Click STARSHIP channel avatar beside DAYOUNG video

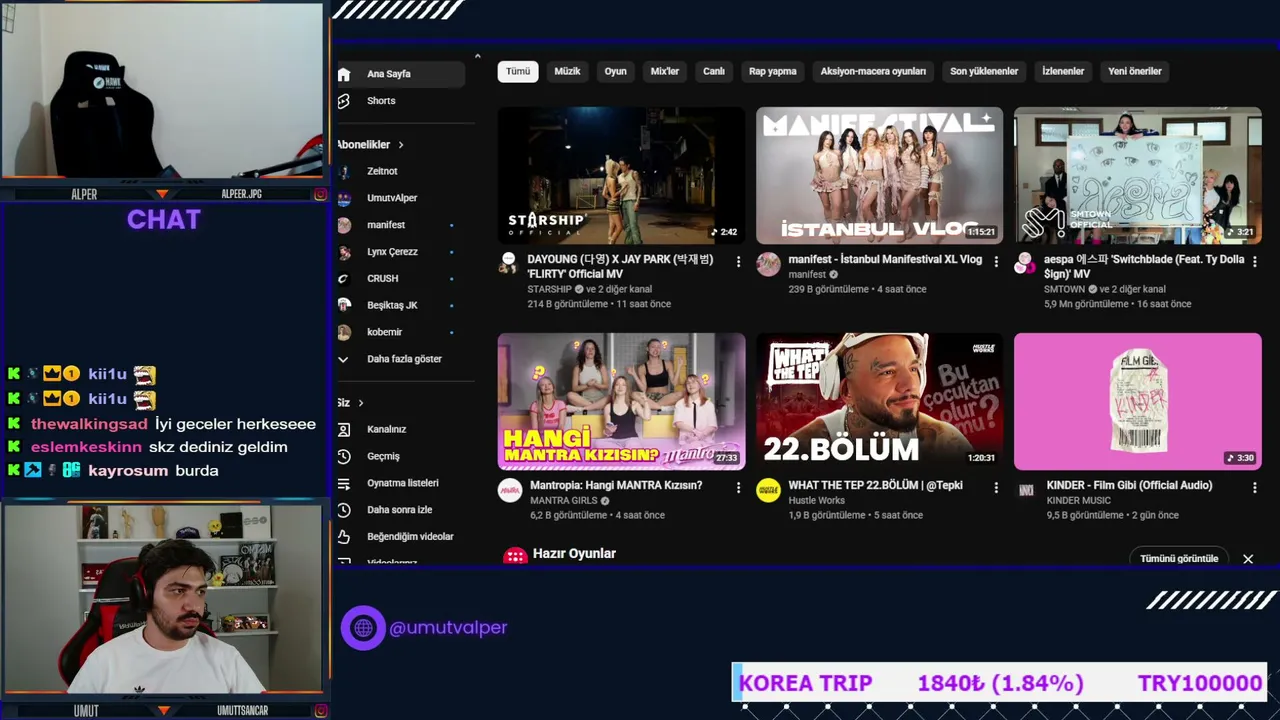pyautogui.click(x=510, y=264)
